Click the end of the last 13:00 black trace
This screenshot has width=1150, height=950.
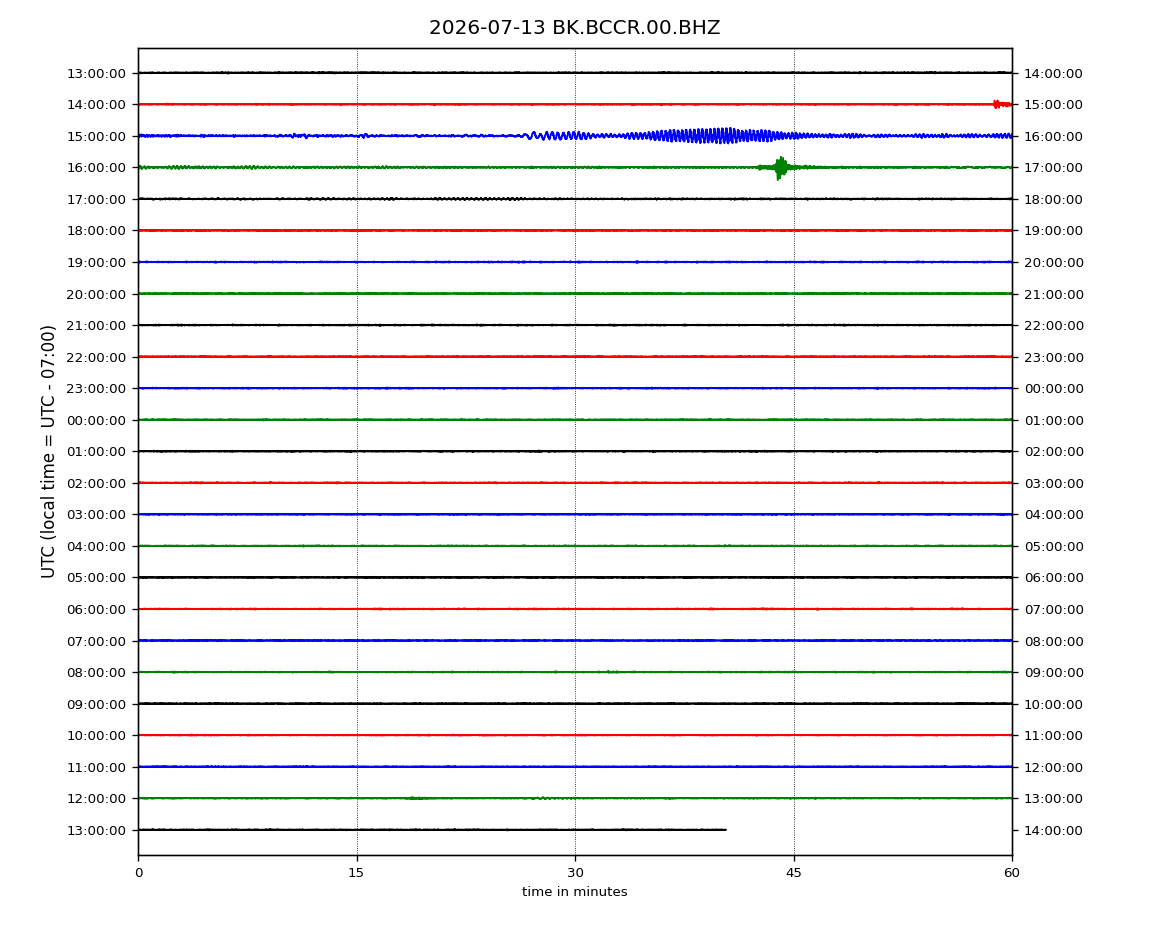[725, 830]
